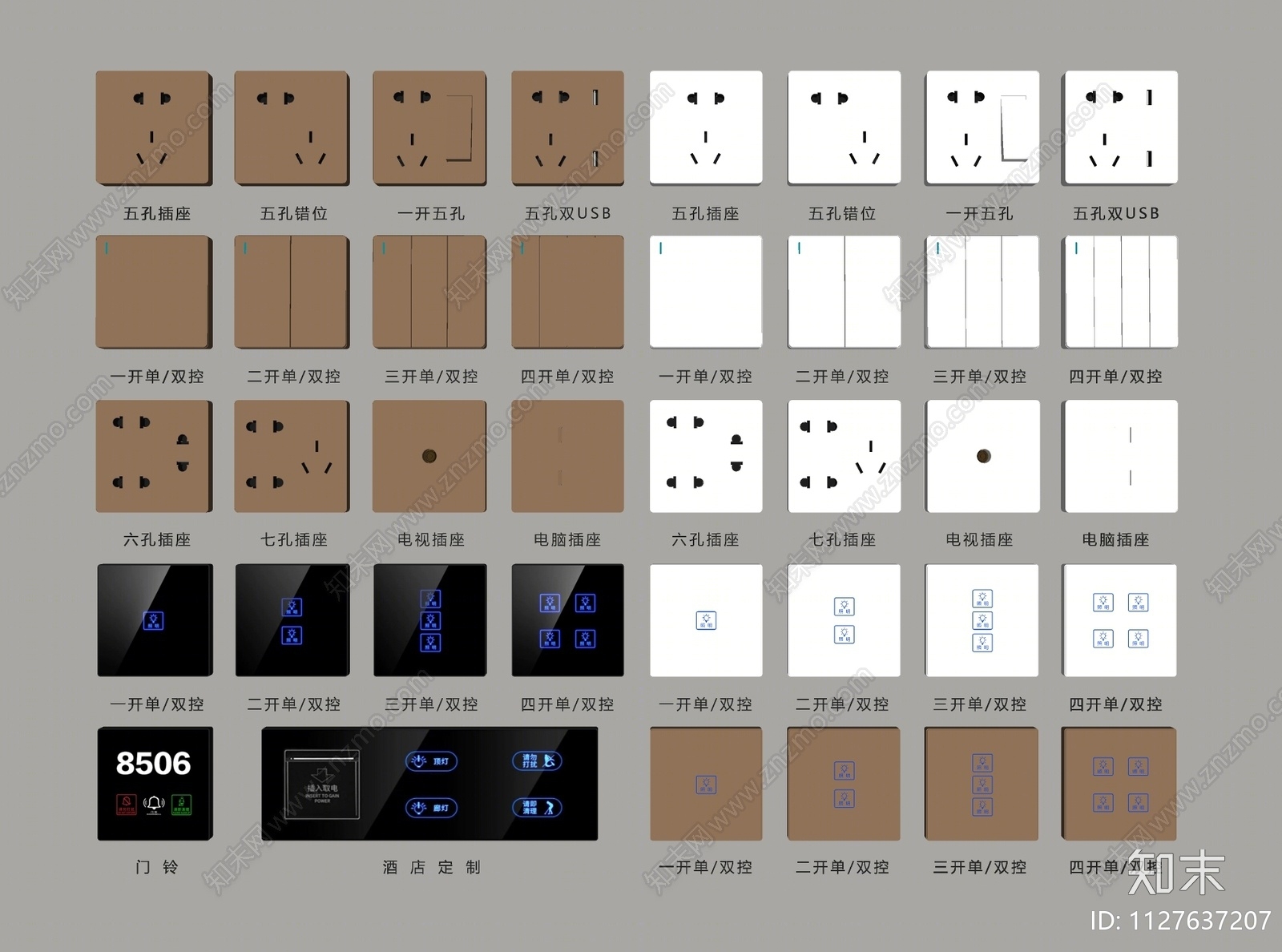Select the brown three-gang touch switch panel
Screen dimensions: 1282x952
click(982, 784)
